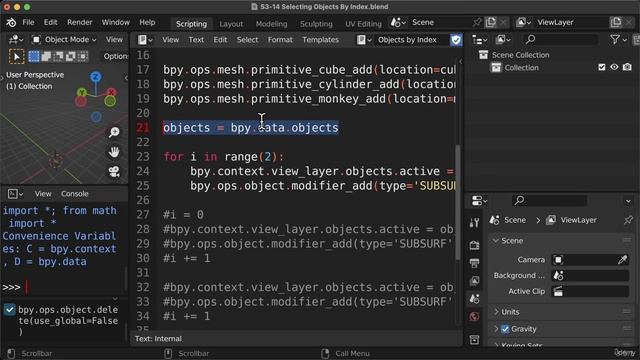Image resolution: width=640 pixels, height=360 pixels.
Task: Open the outliner editor type dropdown
Action: tap(480, 40)
